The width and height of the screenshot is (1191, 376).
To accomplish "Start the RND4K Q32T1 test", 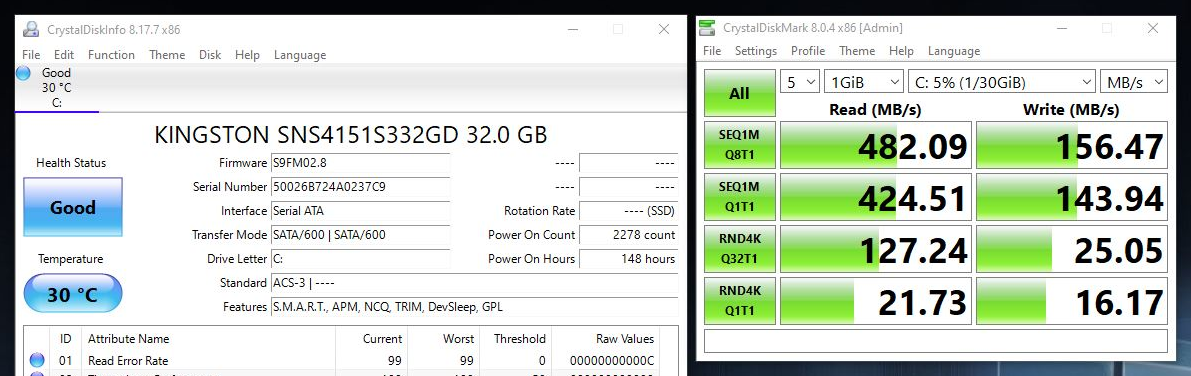I will [739, 248].
